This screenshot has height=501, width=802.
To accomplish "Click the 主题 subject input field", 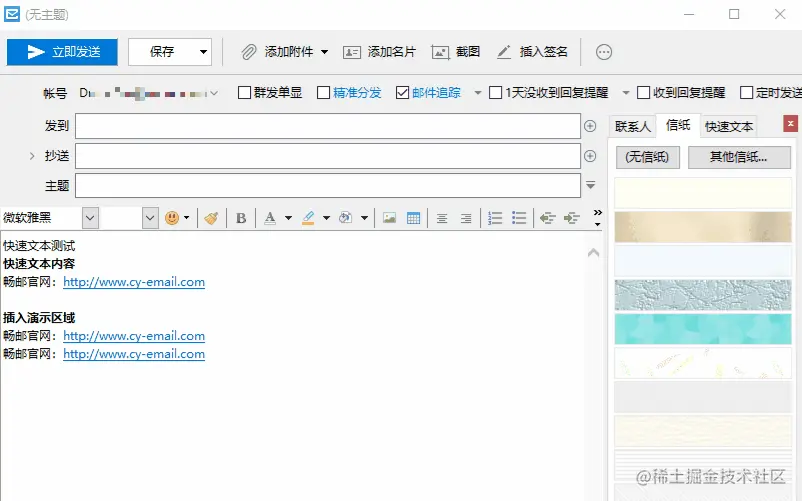I will point(328,186).
